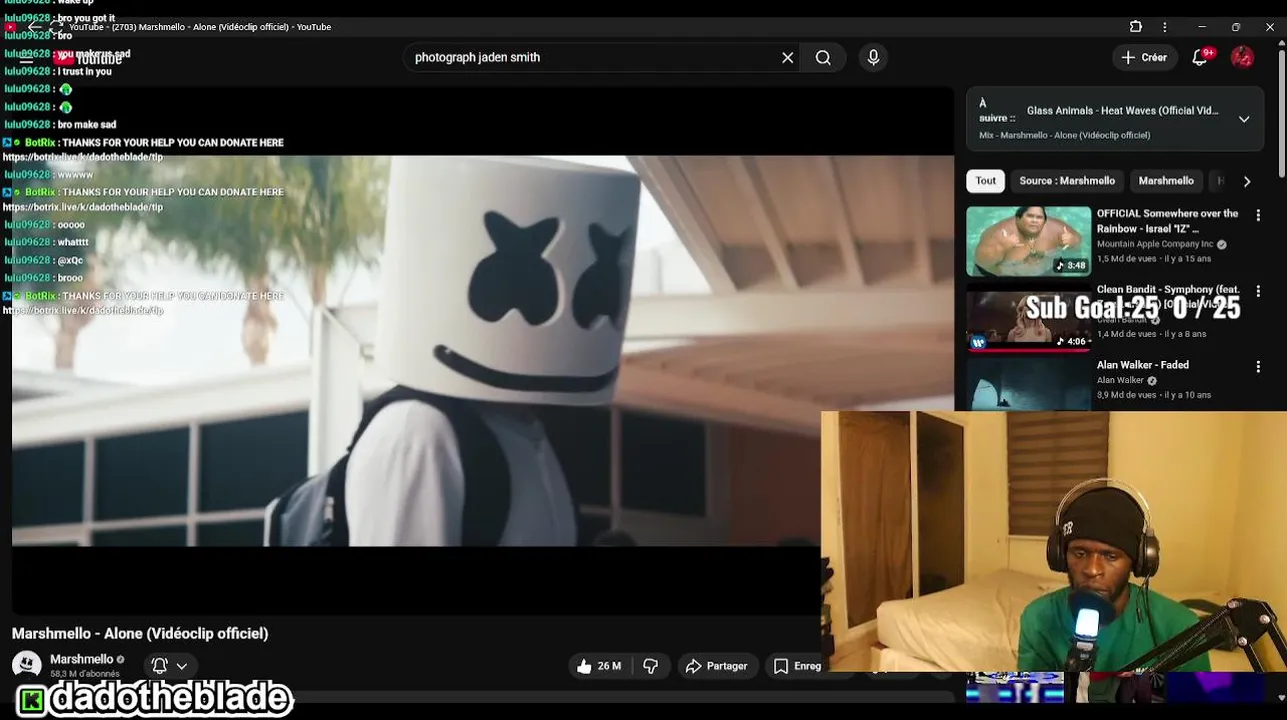The width and height of the screenshot is (1287, 720).
Task: Open the Alan Walker Faded thumbnail
Action: tap(1028, 384)
